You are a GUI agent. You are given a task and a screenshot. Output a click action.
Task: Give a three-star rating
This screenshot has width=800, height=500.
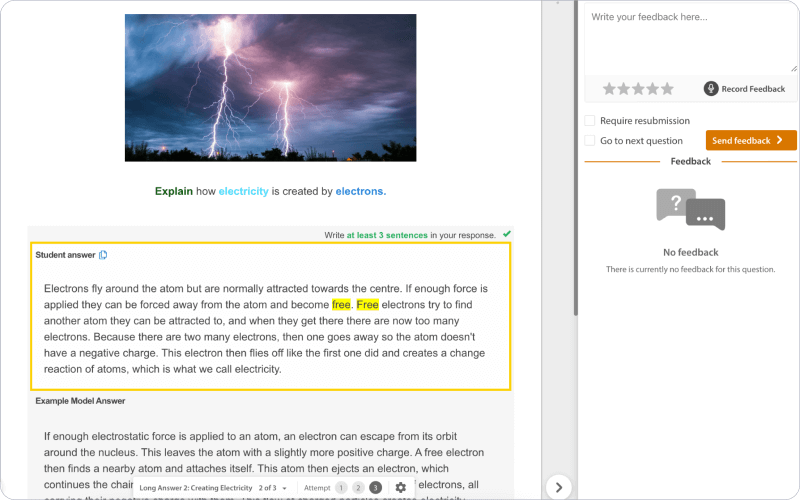(x=638, y=89)
